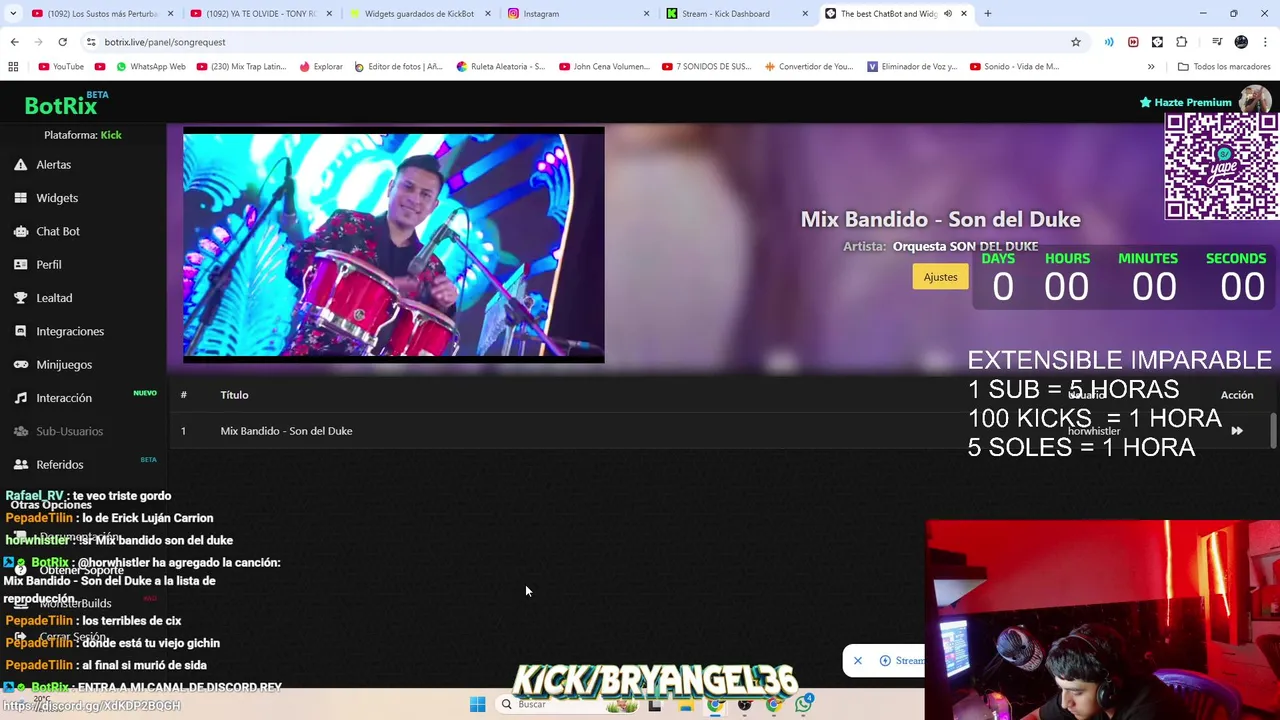Show hidden bookmarks with the double chevron
Image resolution: width=1280 pixels, height=720 pixels.
(1151, 67)
